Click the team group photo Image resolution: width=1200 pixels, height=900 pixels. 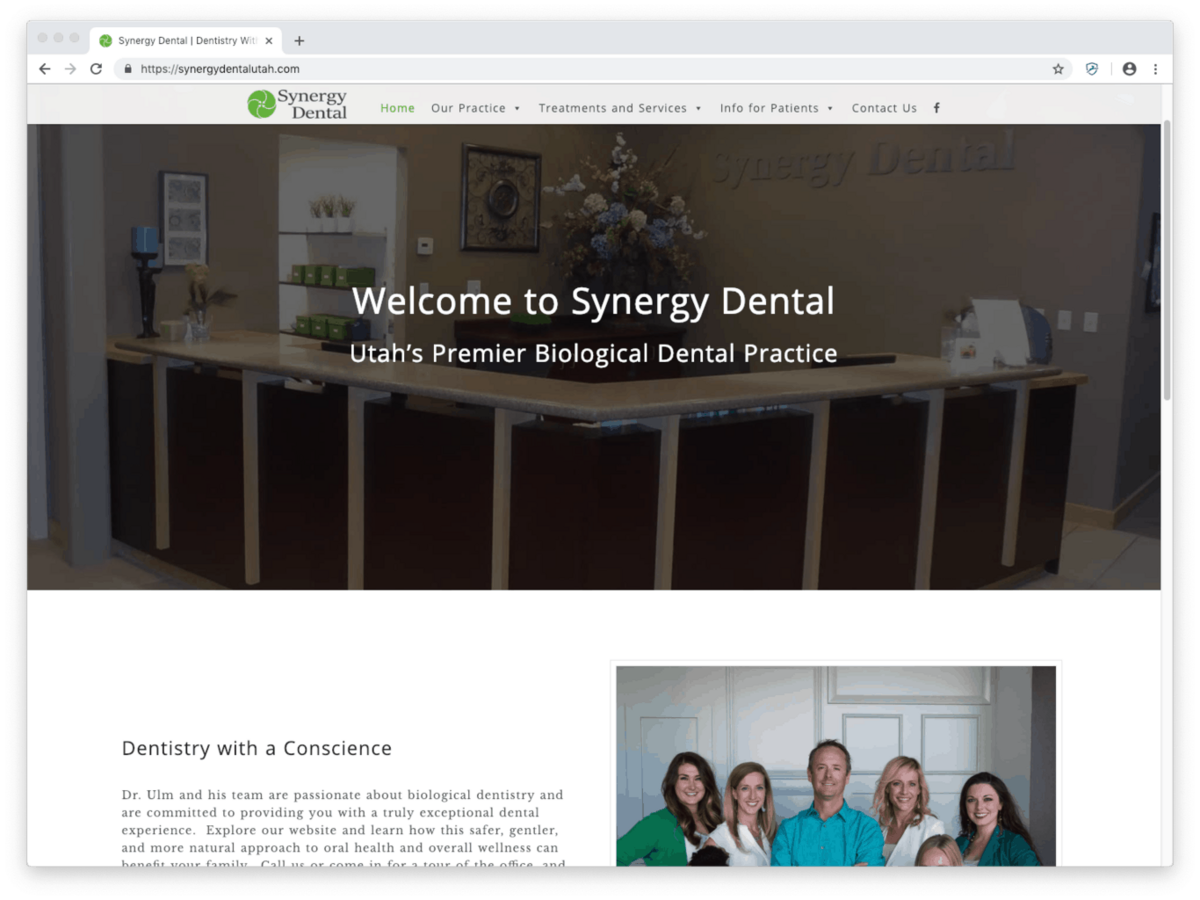tap(836, 766)
